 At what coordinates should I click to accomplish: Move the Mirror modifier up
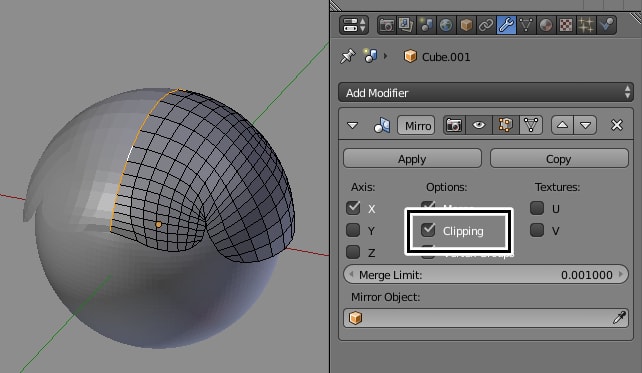[562, 125]
